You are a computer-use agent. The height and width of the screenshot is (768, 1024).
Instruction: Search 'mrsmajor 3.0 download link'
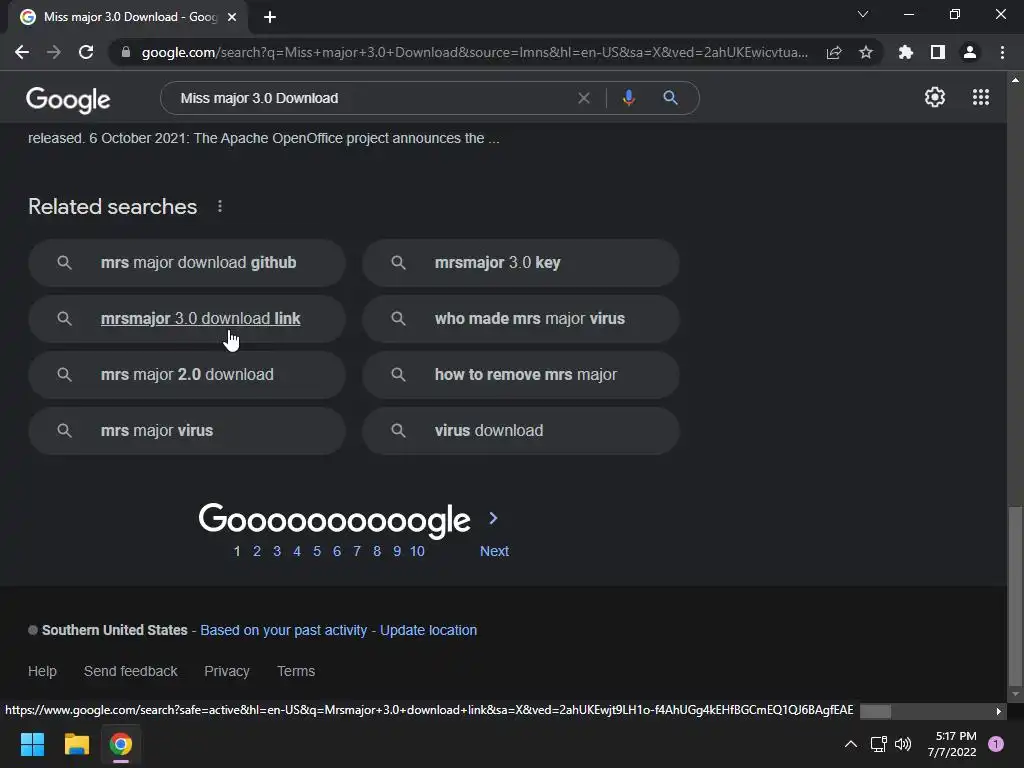point(187,319)
